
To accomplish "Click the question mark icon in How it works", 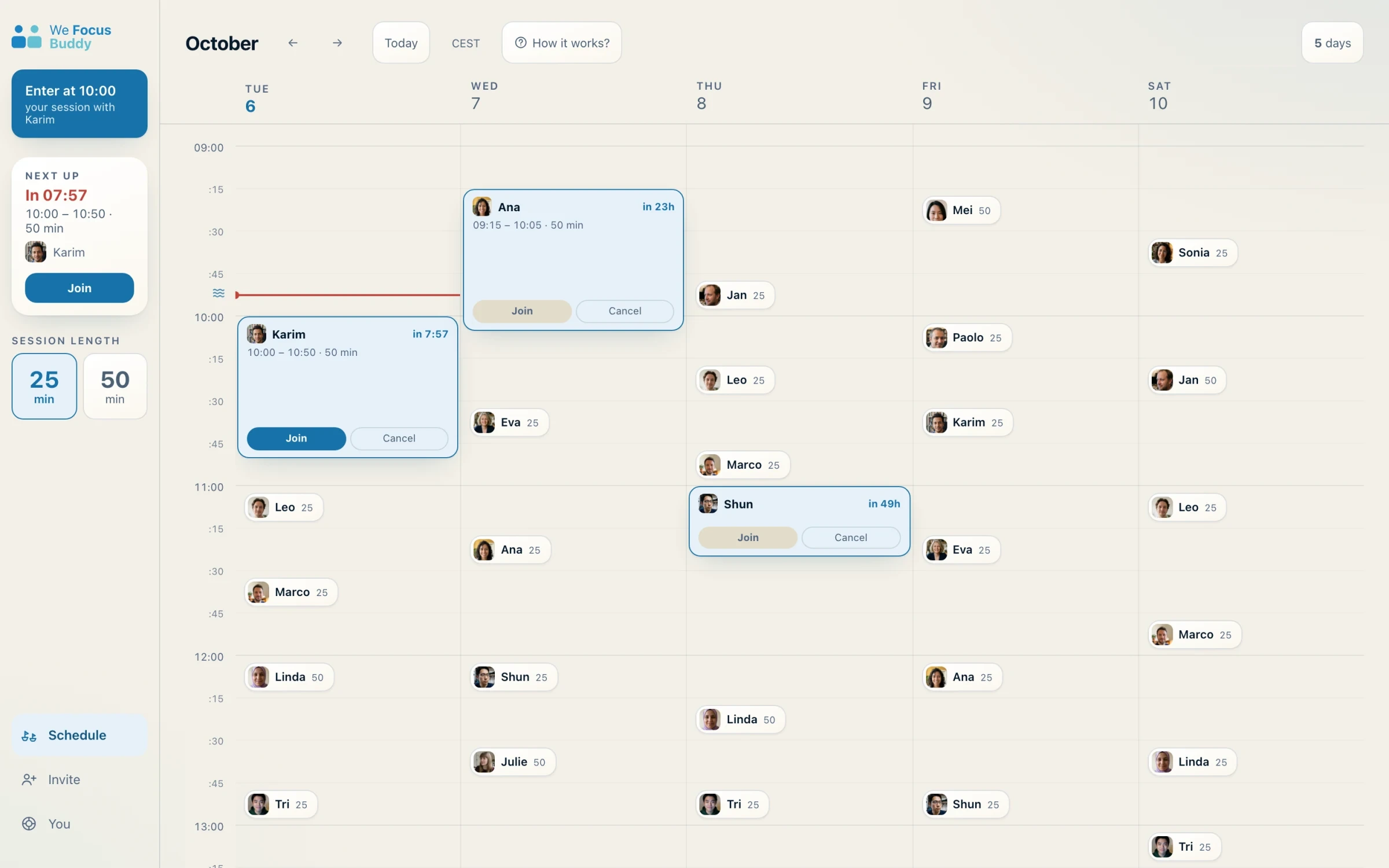I will point(521,43).
